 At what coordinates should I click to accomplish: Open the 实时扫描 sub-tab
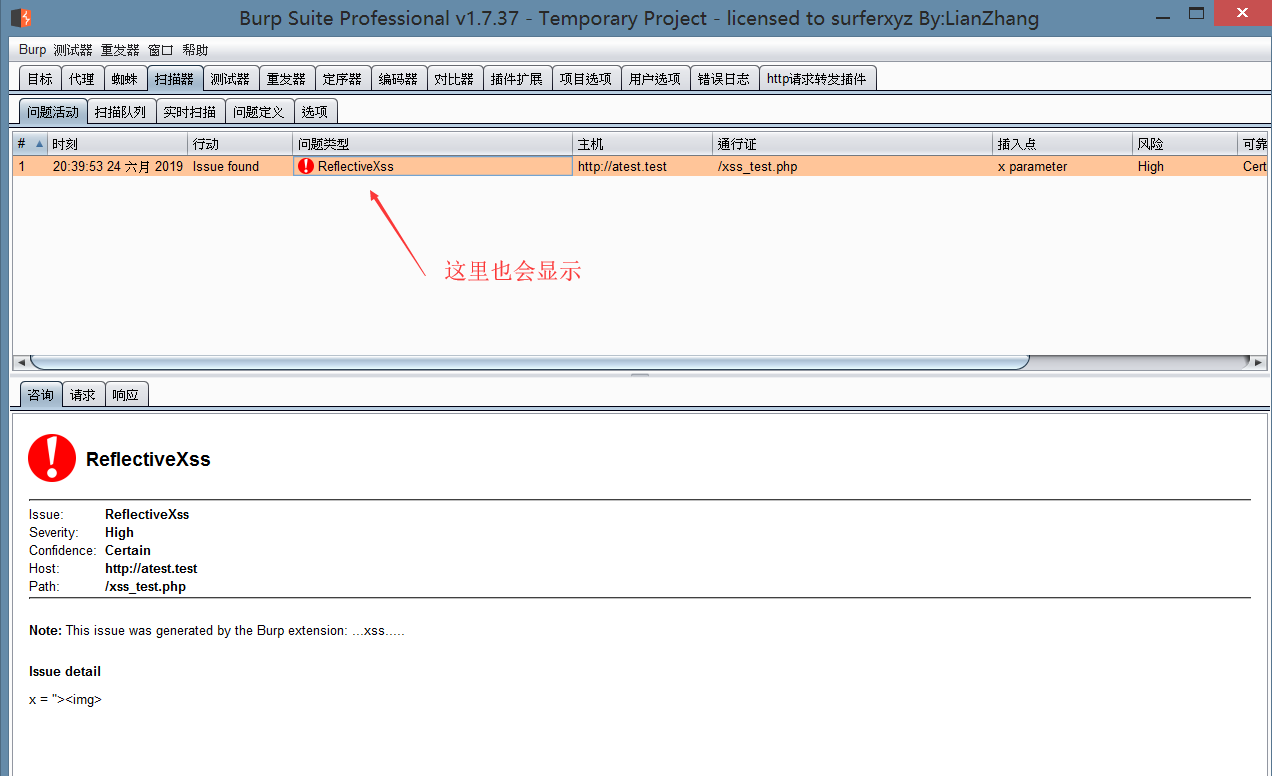[x=190, y=112]
